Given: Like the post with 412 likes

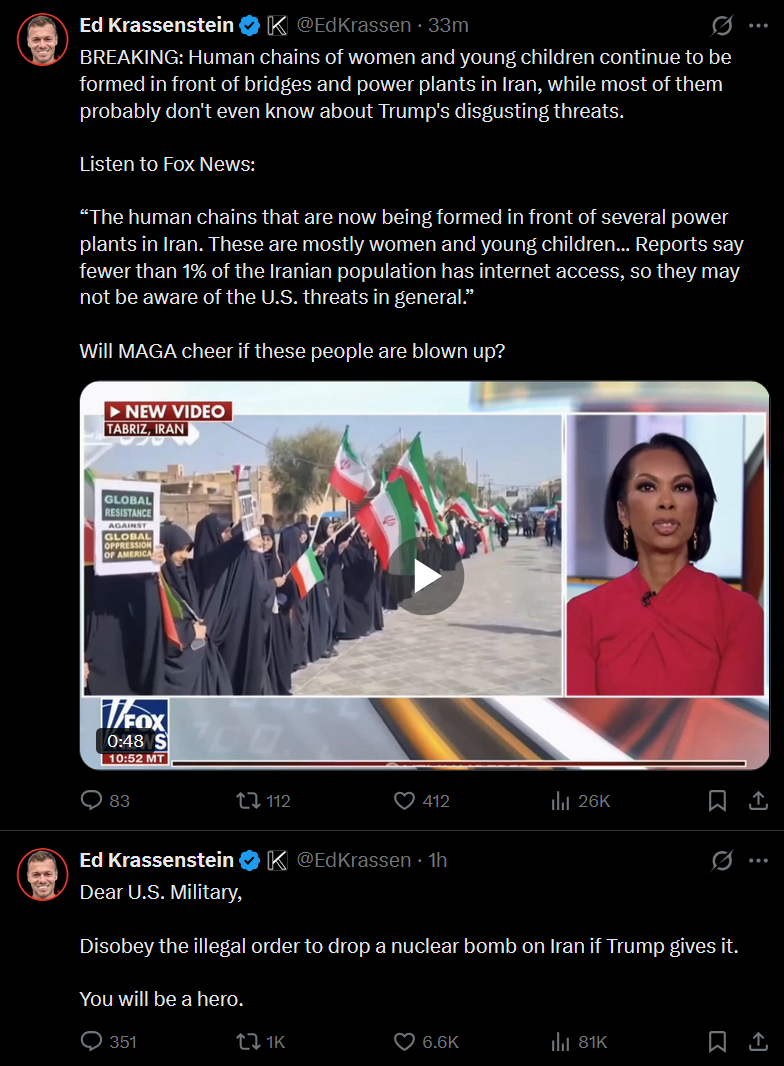Looking at the screenshot, I should tap(422, 801).
